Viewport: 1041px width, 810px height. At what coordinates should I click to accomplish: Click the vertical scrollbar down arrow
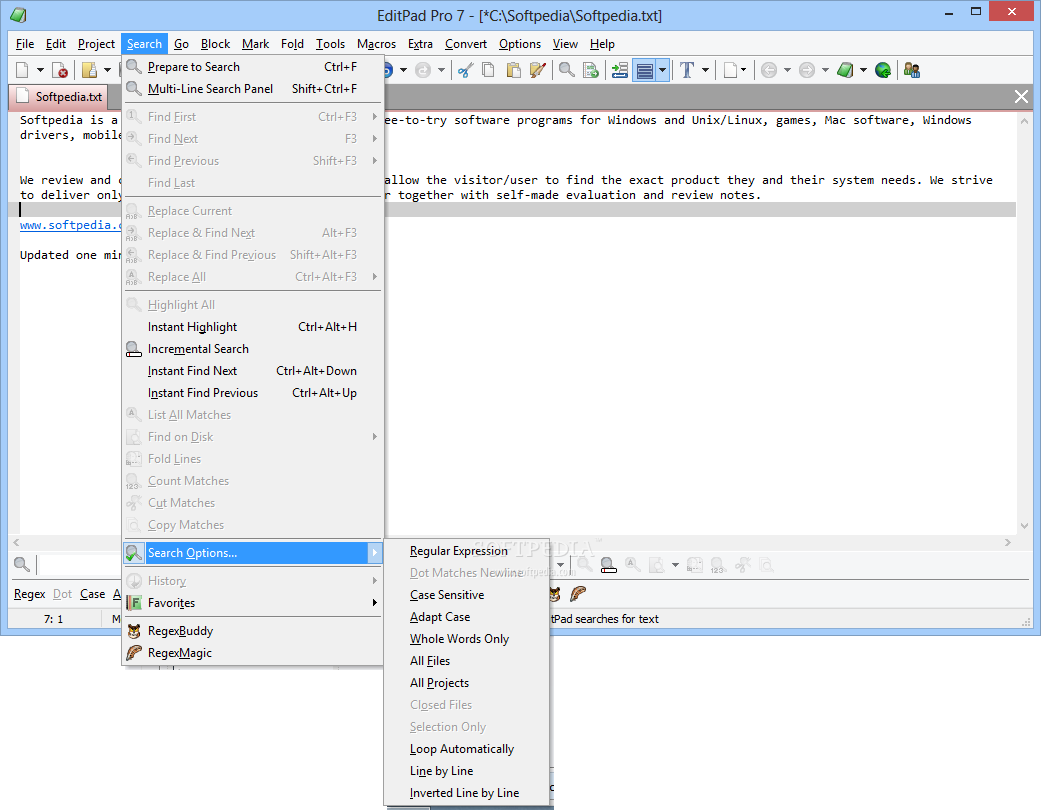pos(1024,526)
